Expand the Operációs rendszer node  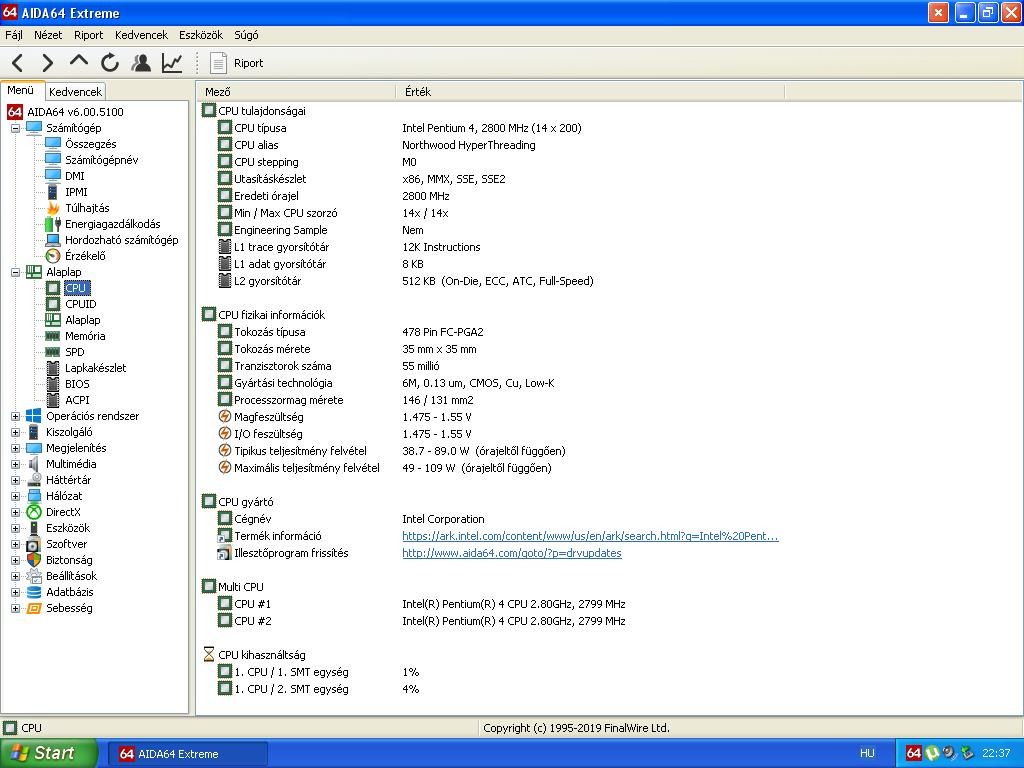15,416
